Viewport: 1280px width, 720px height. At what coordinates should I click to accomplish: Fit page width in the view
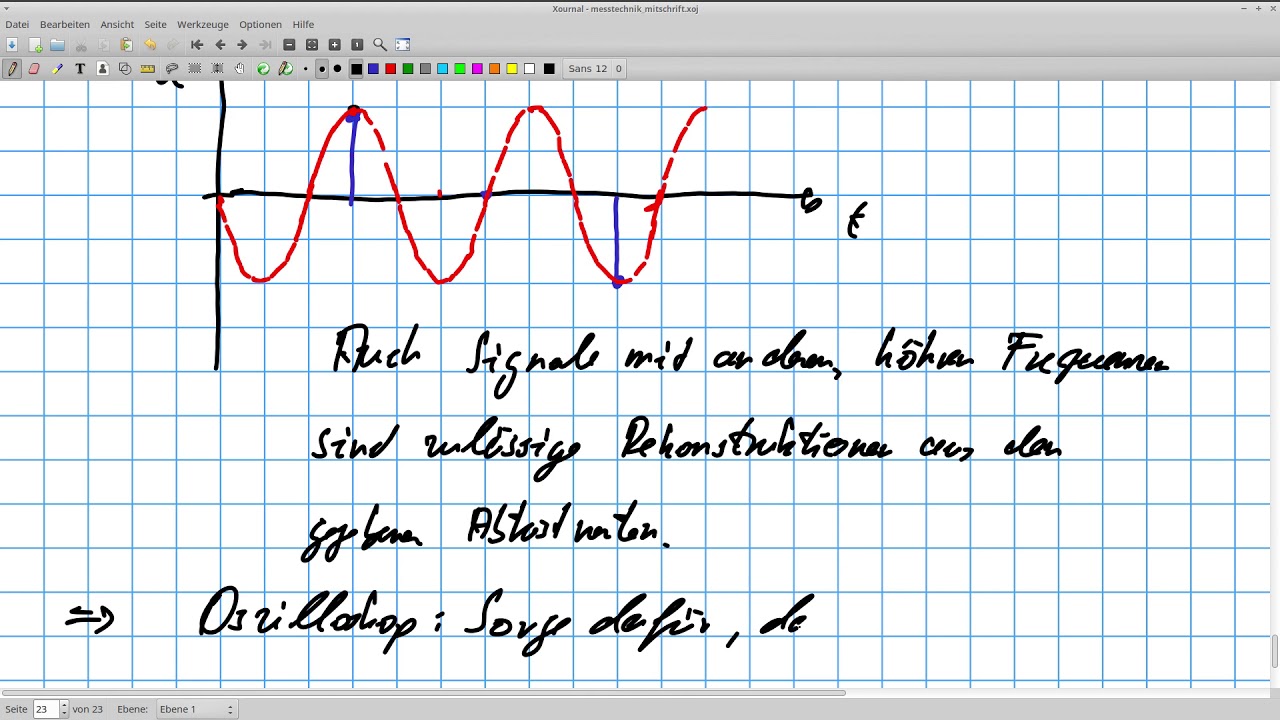[312, 45]
